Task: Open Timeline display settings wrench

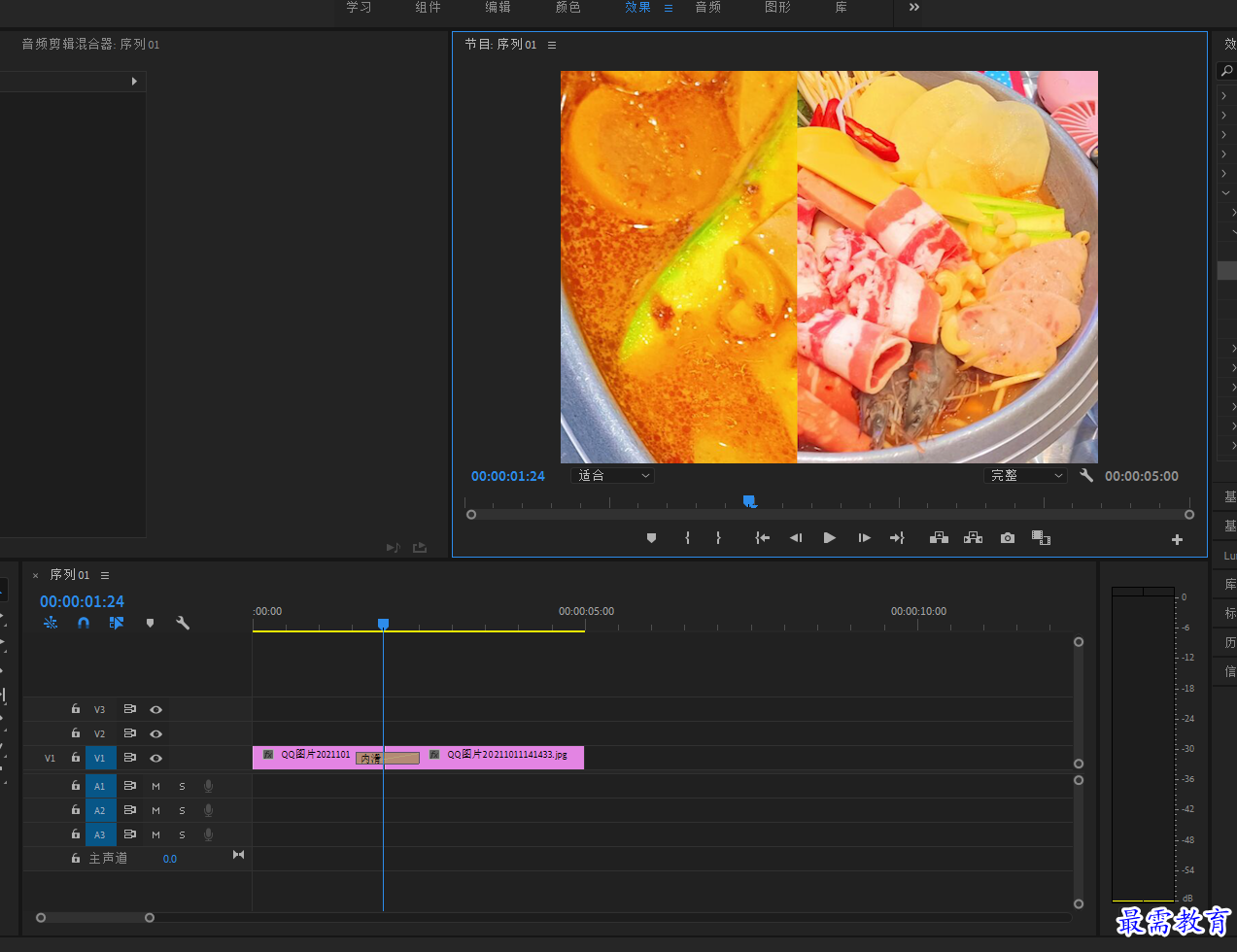Action: pos(183,623)
